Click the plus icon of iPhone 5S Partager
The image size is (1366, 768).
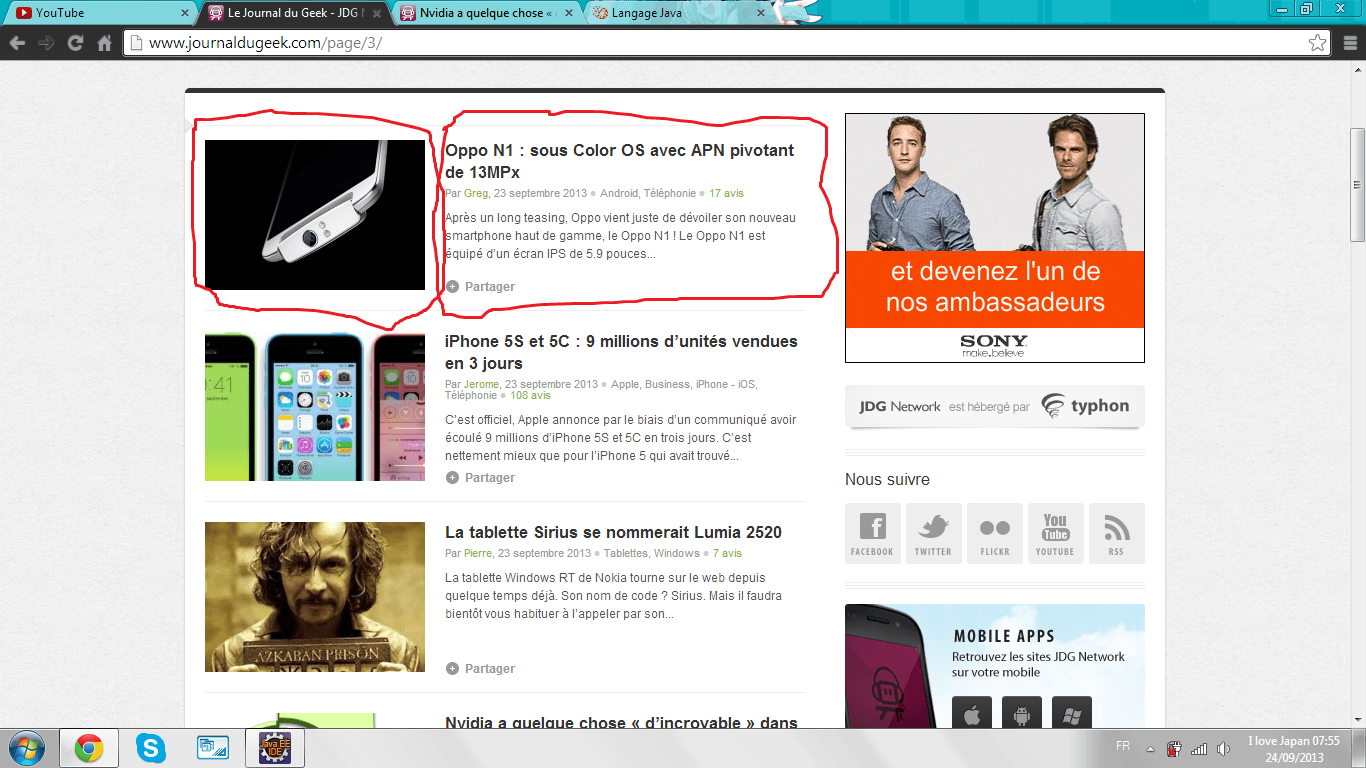452,478
